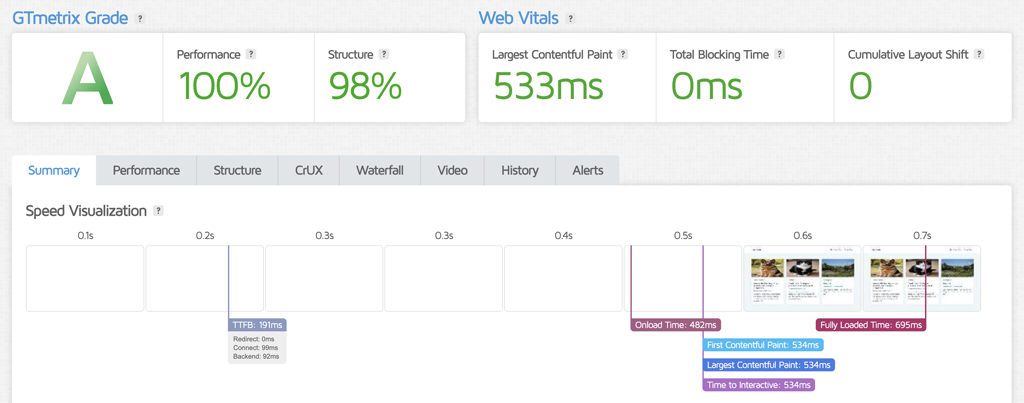Click help icon beside Structure score
The width and height of the screenshot is (1024, 403).
point(384,54)
